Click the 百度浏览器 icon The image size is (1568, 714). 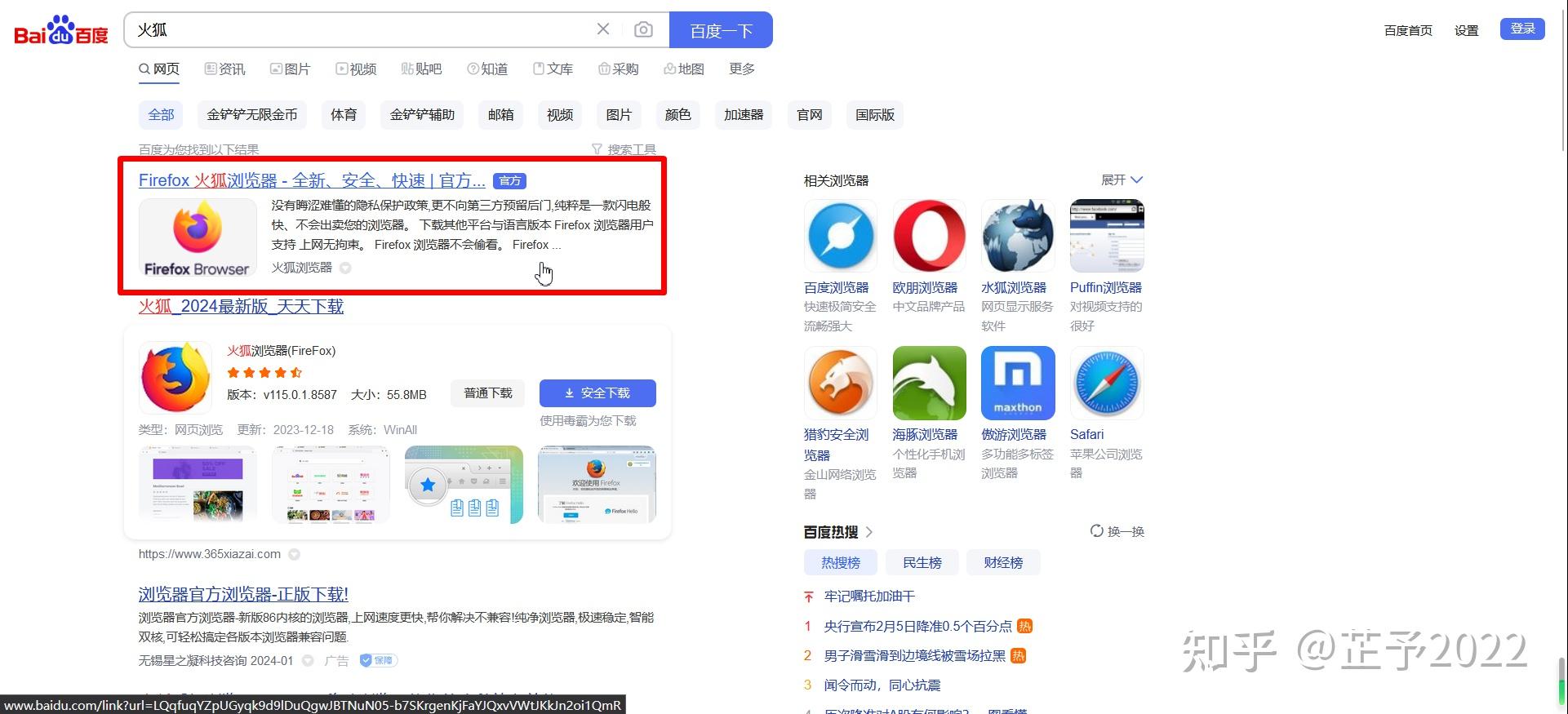(841, 236)
